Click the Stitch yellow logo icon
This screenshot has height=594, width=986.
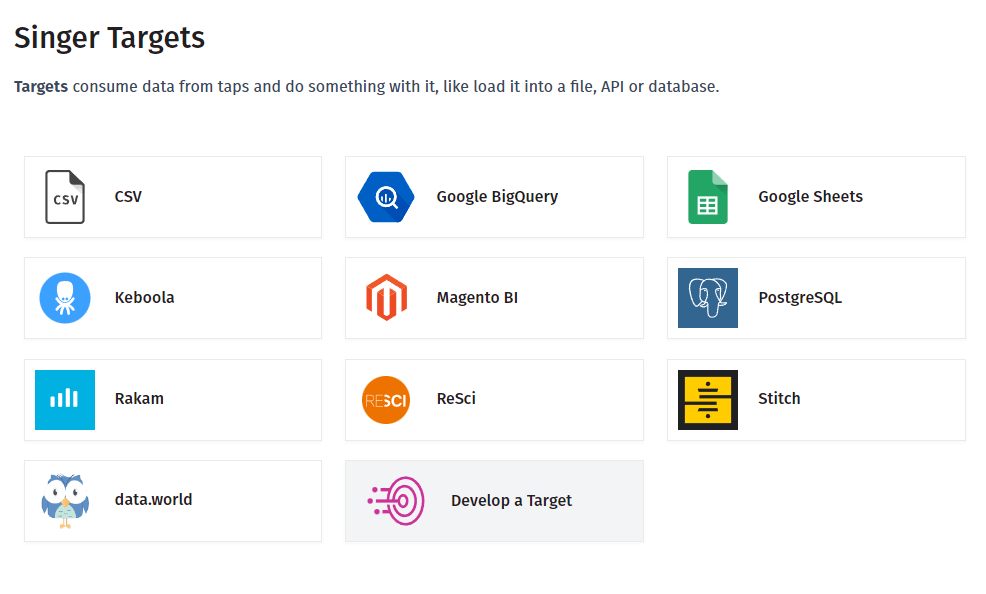(x=708, y=399)
